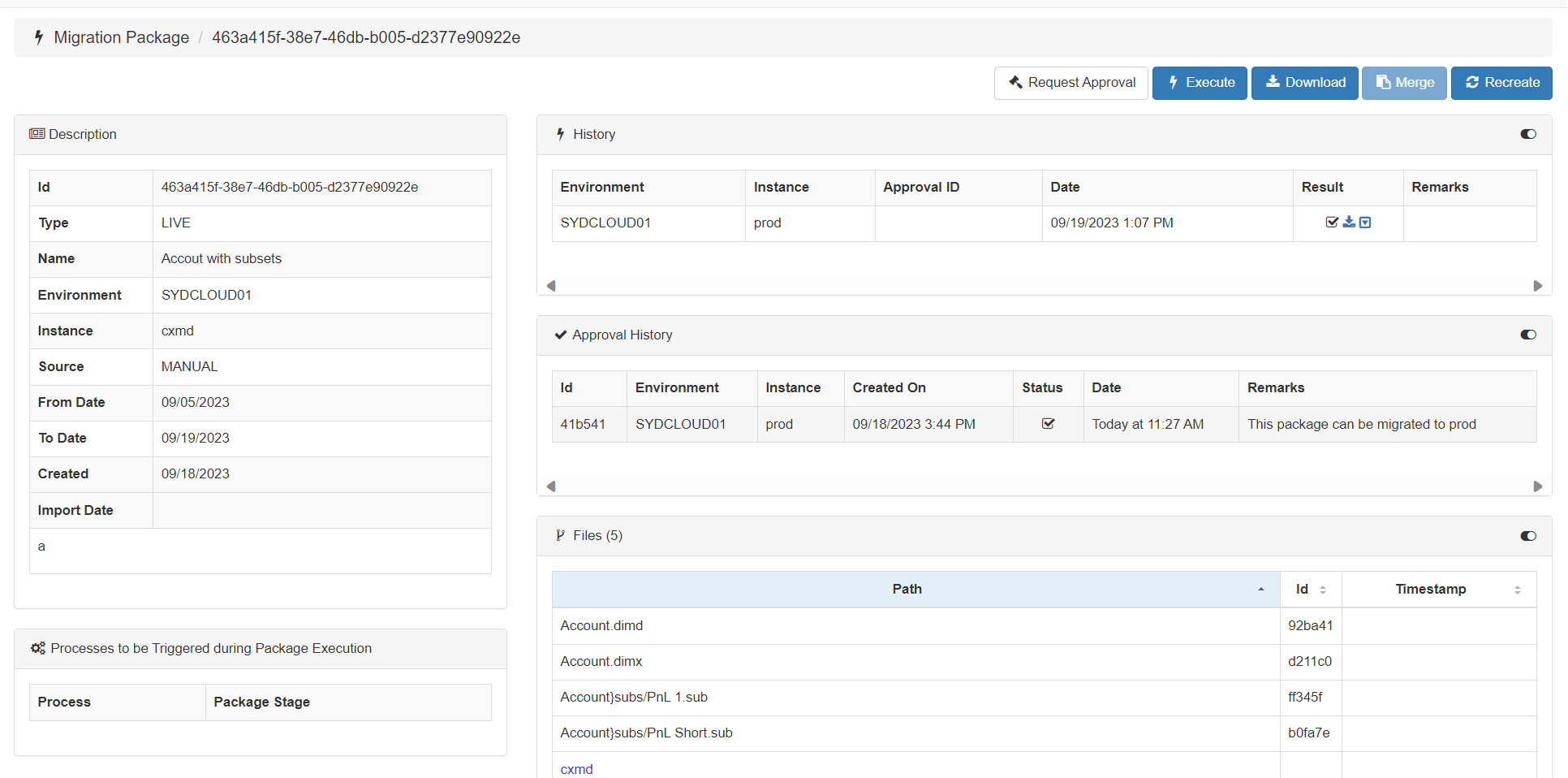Click the Execute button
Screen dimensions: 1568x778
pyautogui.click(x=1200, y=83)
